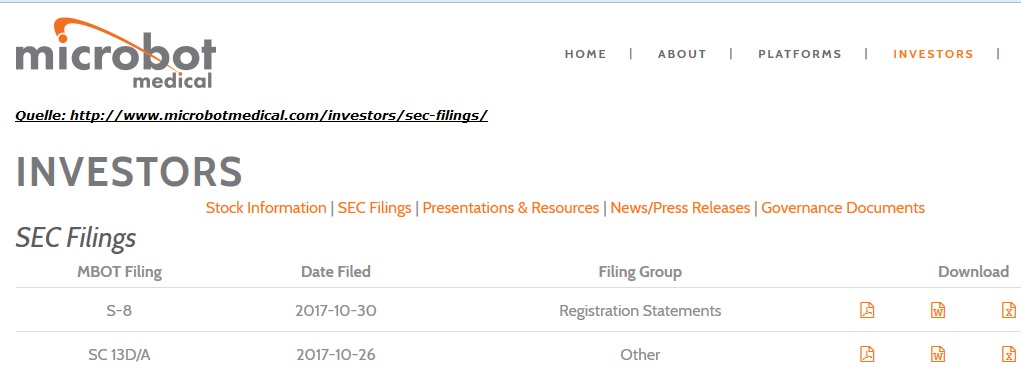Download SC 13D/A filing as PDF
Image resolution: width=1021 pixels, height=373 pixels.
click(867, 354)
